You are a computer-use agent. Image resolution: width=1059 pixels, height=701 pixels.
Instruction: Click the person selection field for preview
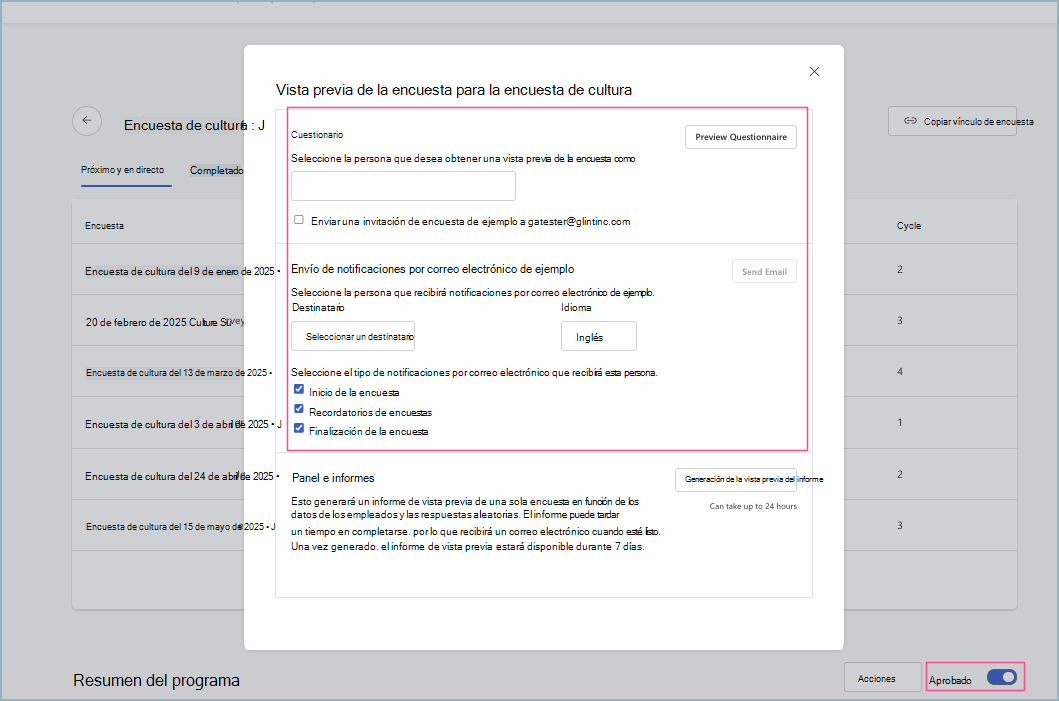(403, 186)
